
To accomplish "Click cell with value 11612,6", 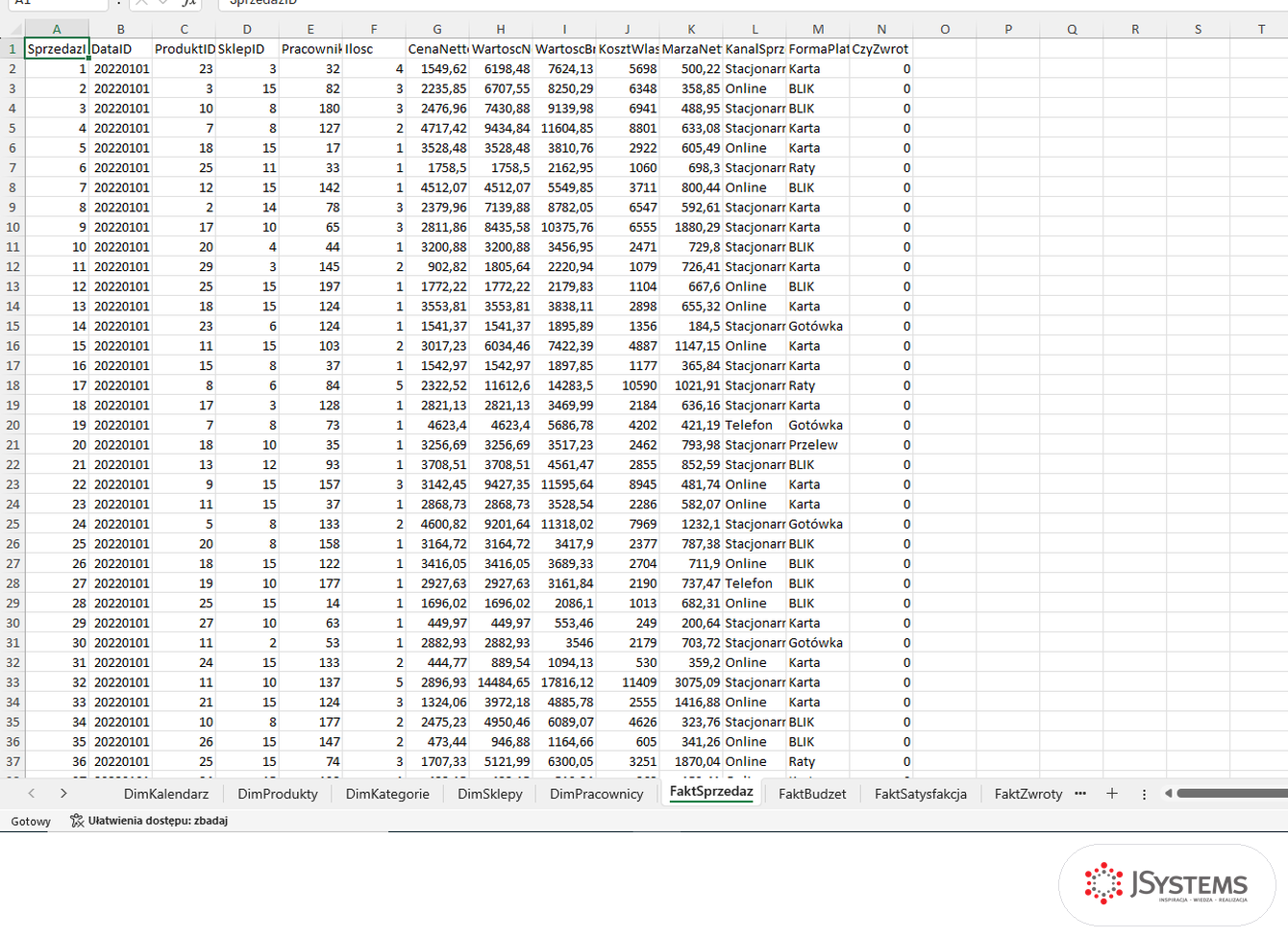I will [501, 385].
